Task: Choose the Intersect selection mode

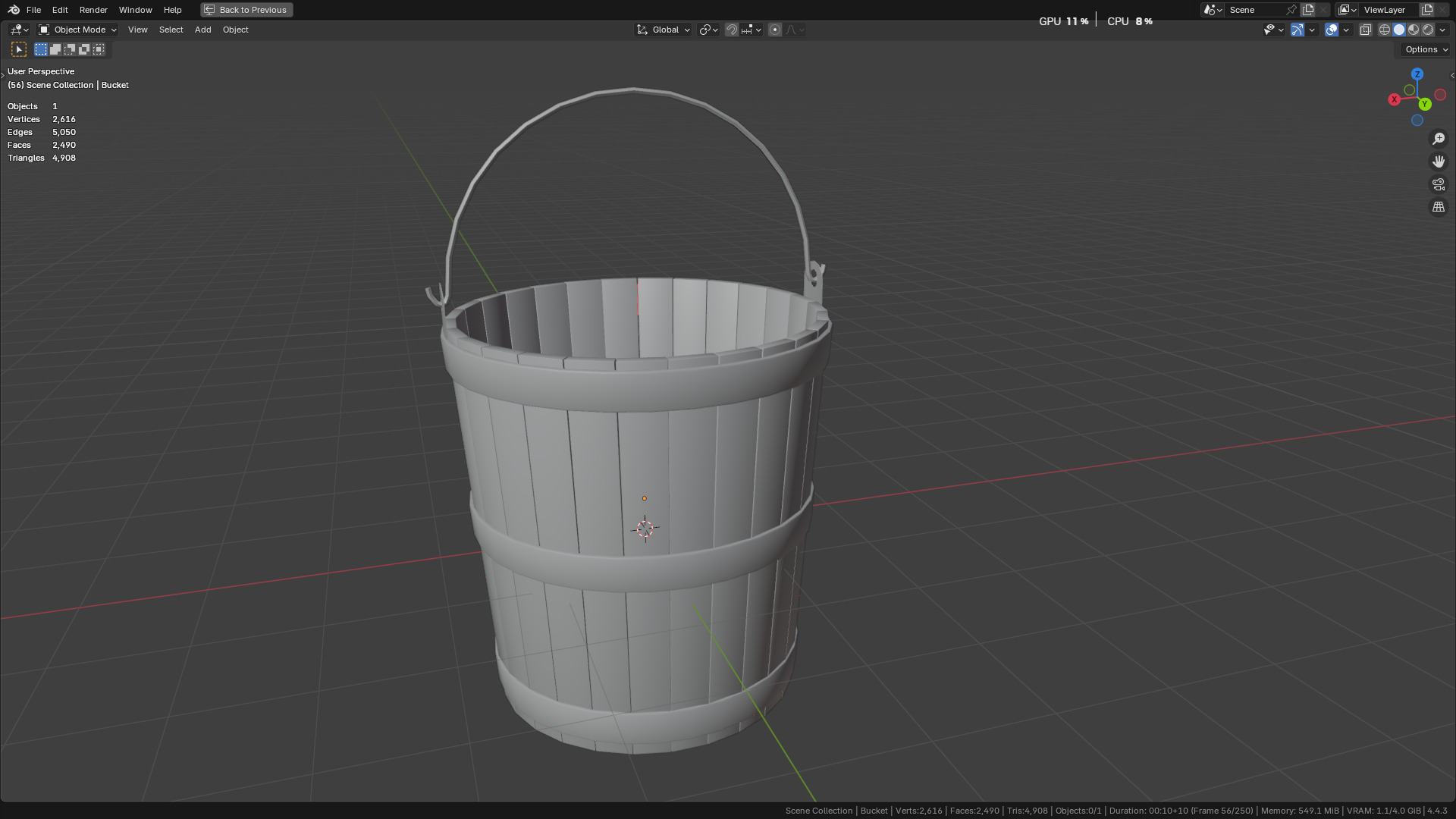Action: pyautogui.click(x=99, y=49)
